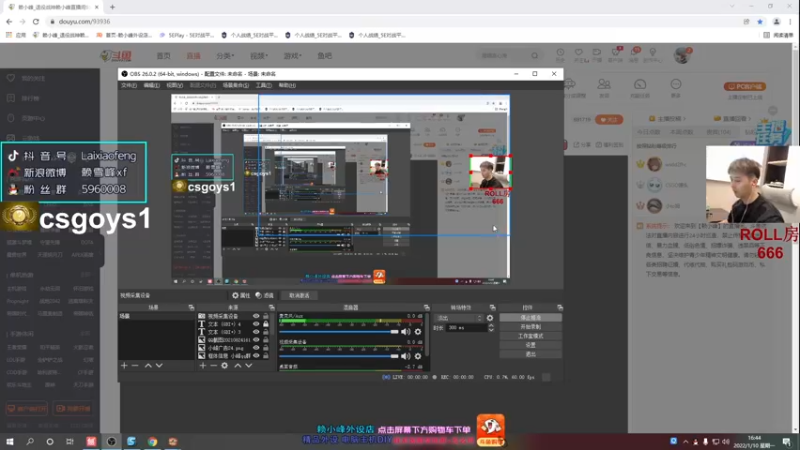
Task: Mute the video capture device mixer channel via its speaker icon
Action: [406, 356]
